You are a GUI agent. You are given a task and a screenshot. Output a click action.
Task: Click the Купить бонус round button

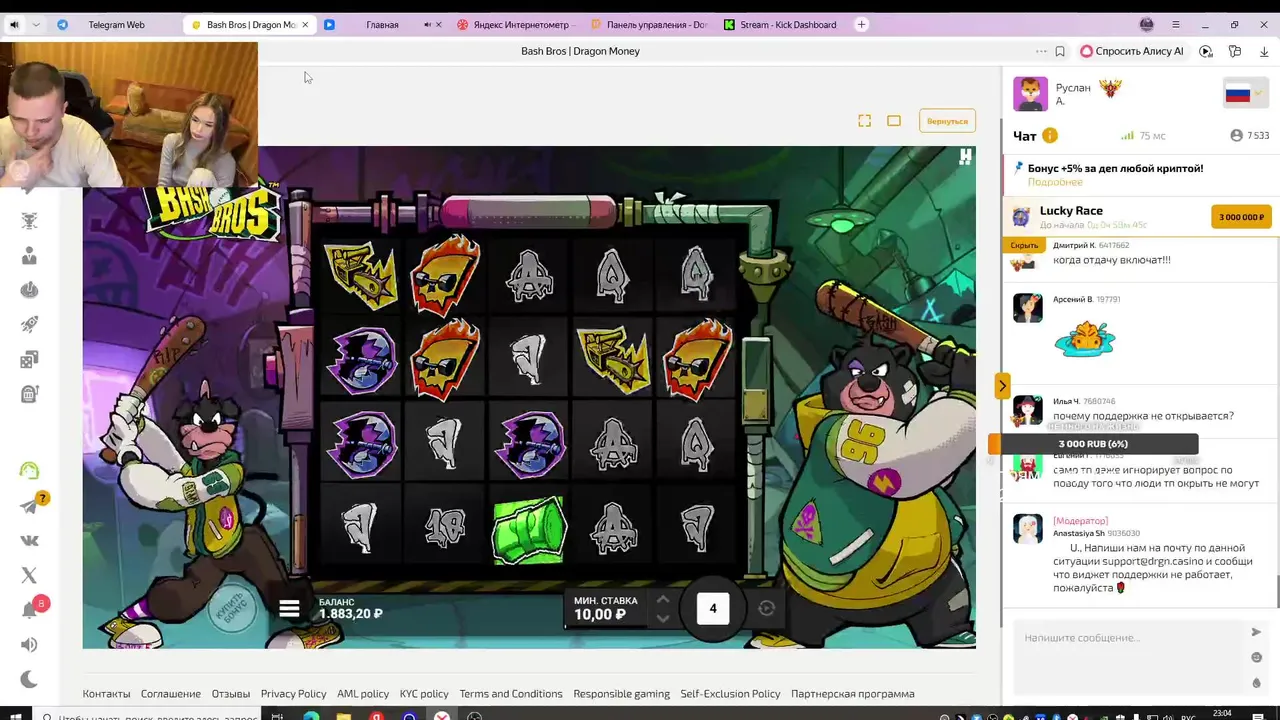click(x=234, y=608)
